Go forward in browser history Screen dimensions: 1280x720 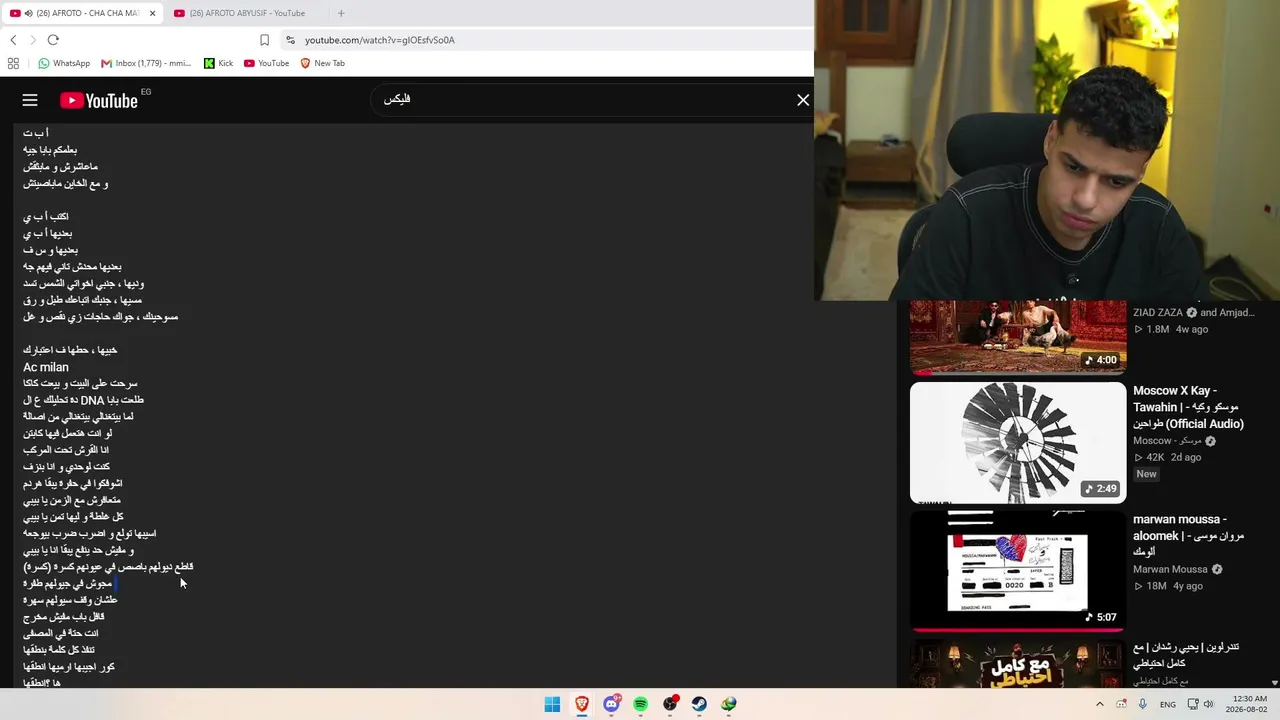click(x=33, y=40)
